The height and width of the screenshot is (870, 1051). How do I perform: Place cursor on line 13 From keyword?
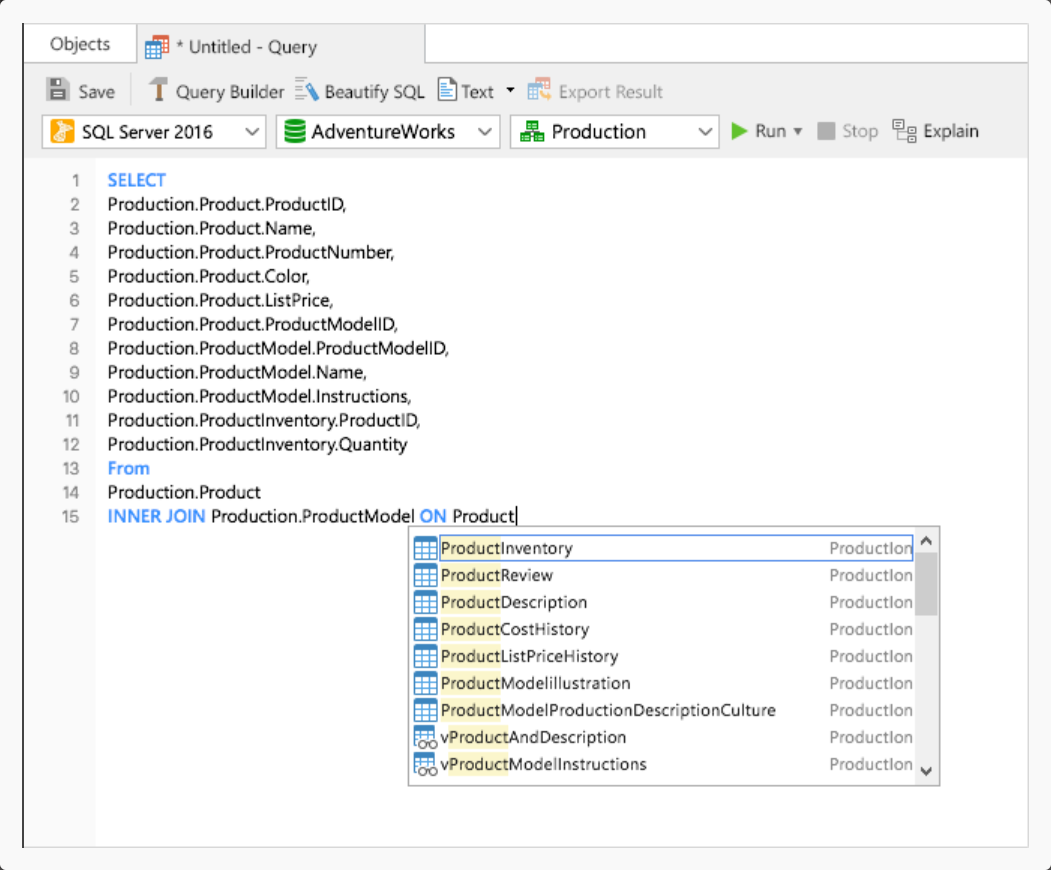(x=128, y=468)
